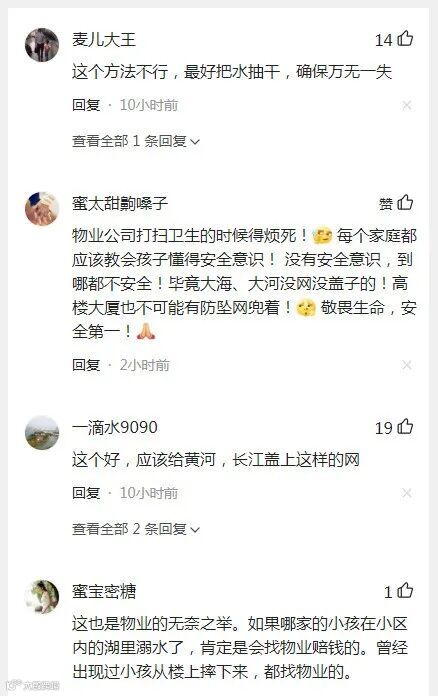
Task: Reply to 麦儿大王's comment via 回复
Action: 86,105
